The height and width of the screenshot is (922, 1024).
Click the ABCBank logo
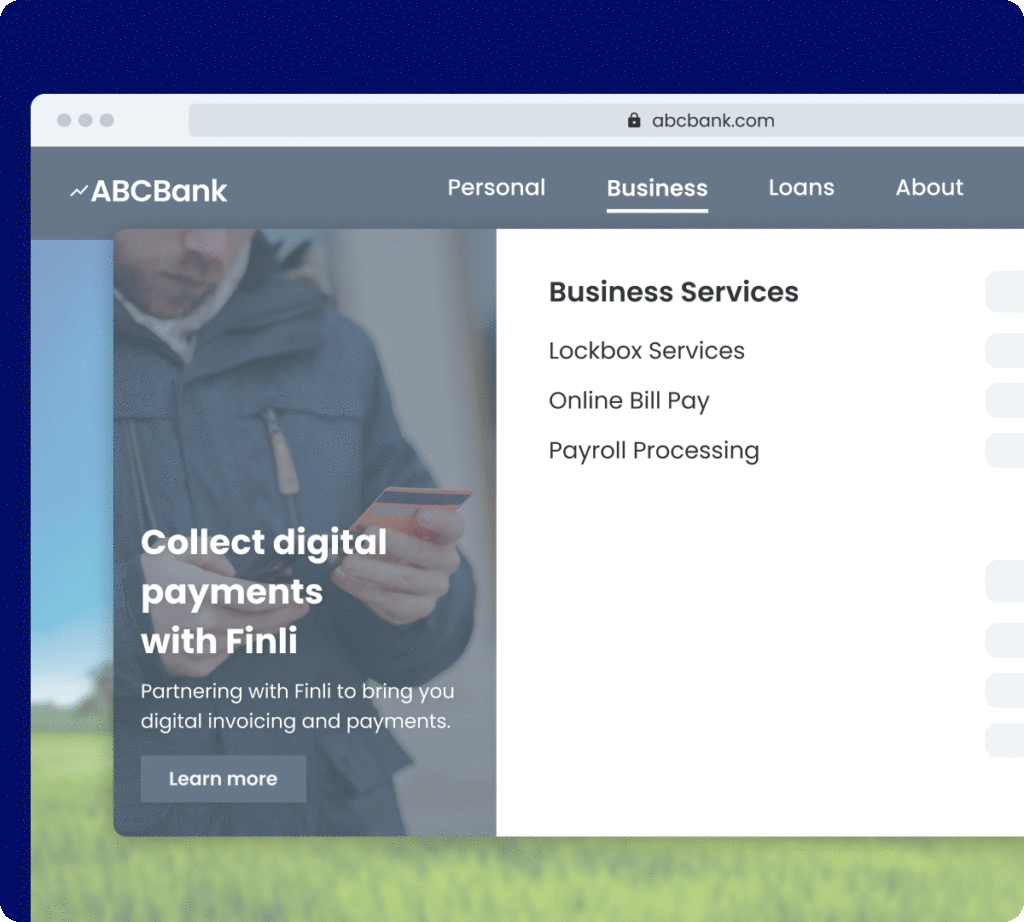tap(149, 191)
